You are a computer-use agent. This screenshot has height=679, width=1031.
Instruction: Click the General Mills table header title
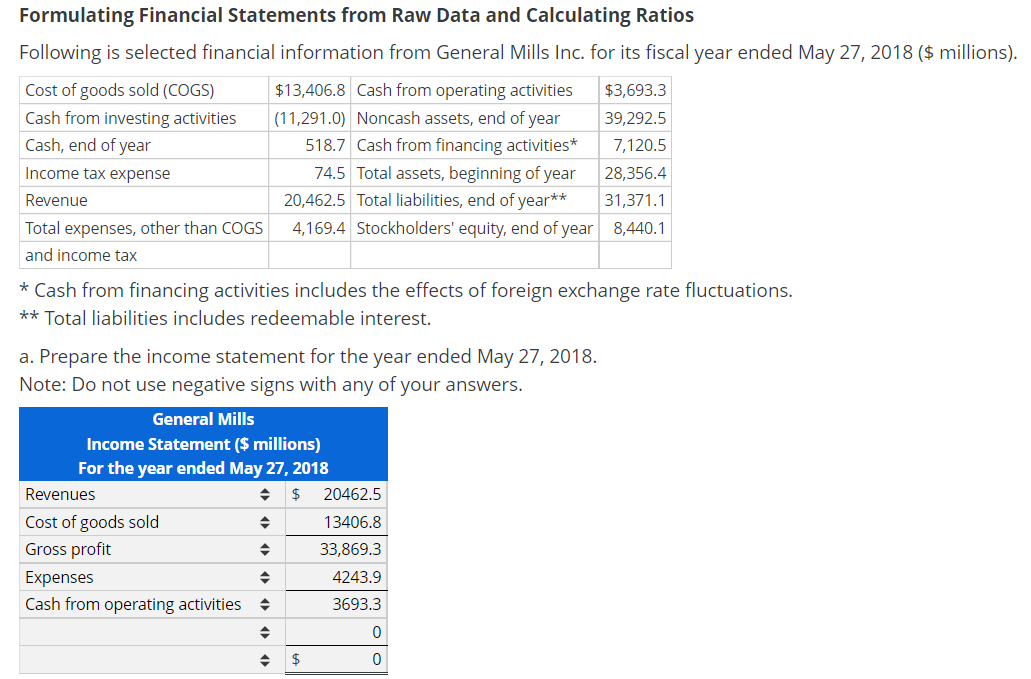[203, 419]
